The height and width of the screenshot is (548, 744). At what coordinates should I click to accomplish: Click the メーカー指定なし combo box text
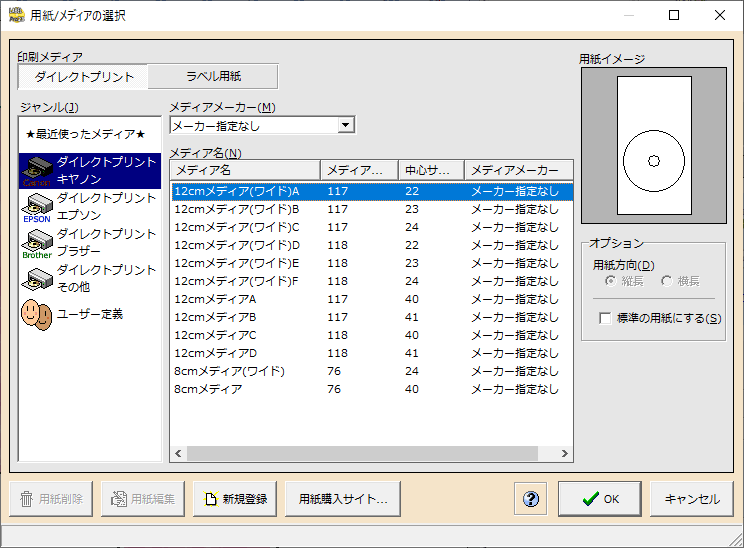coord(216,126)
